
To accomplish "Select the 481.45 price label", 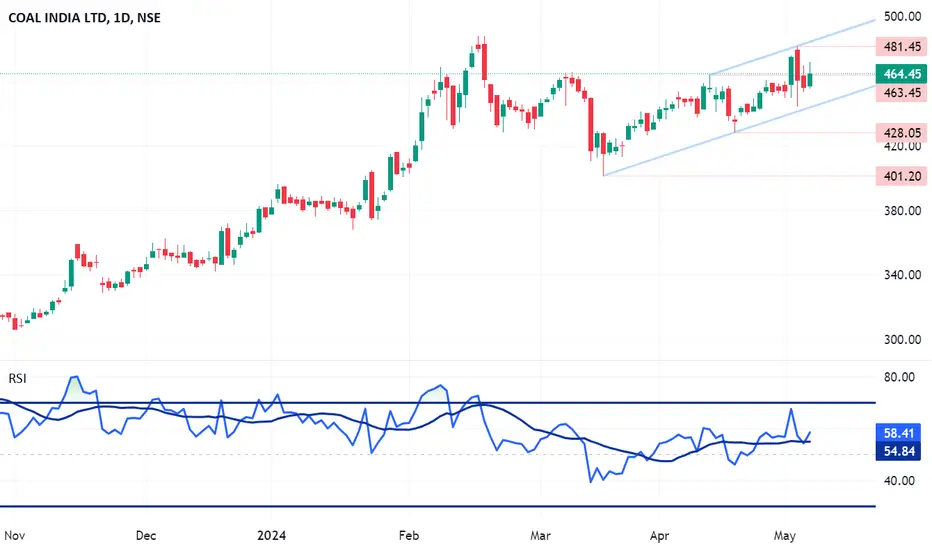I will (901, 46).
